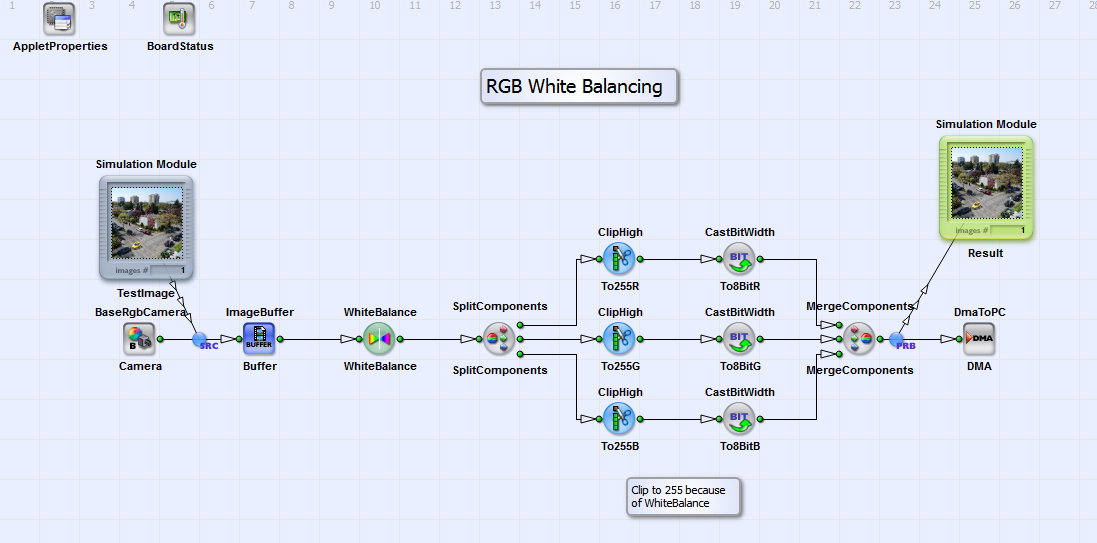The width and height of the screenshot is (1097, 543).
Task: Click the ClipHigh To255R operator
Action: pyautogui.click(x=620, y=259)
